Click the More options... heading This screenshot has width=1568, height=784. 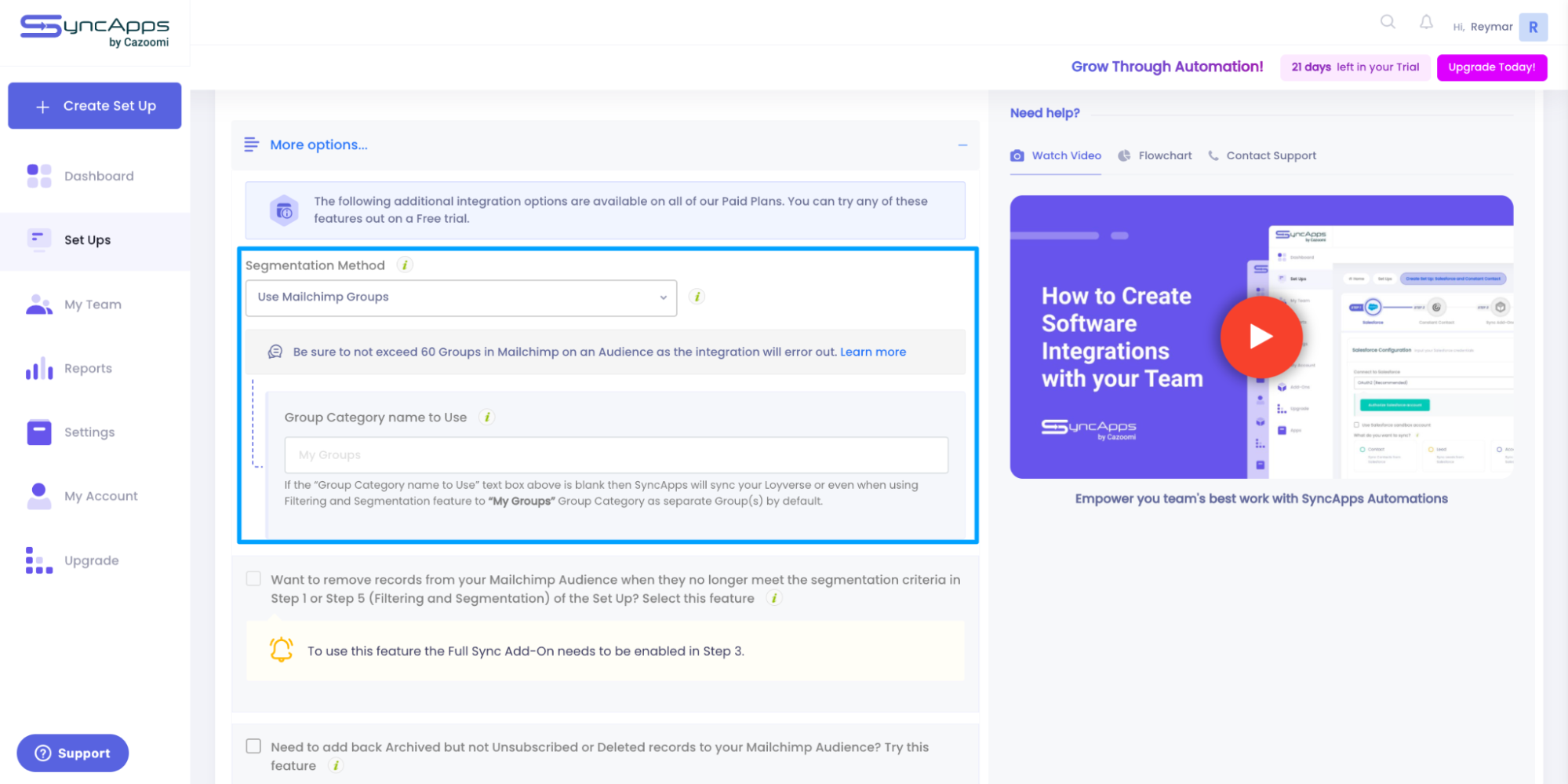[318, 144]
